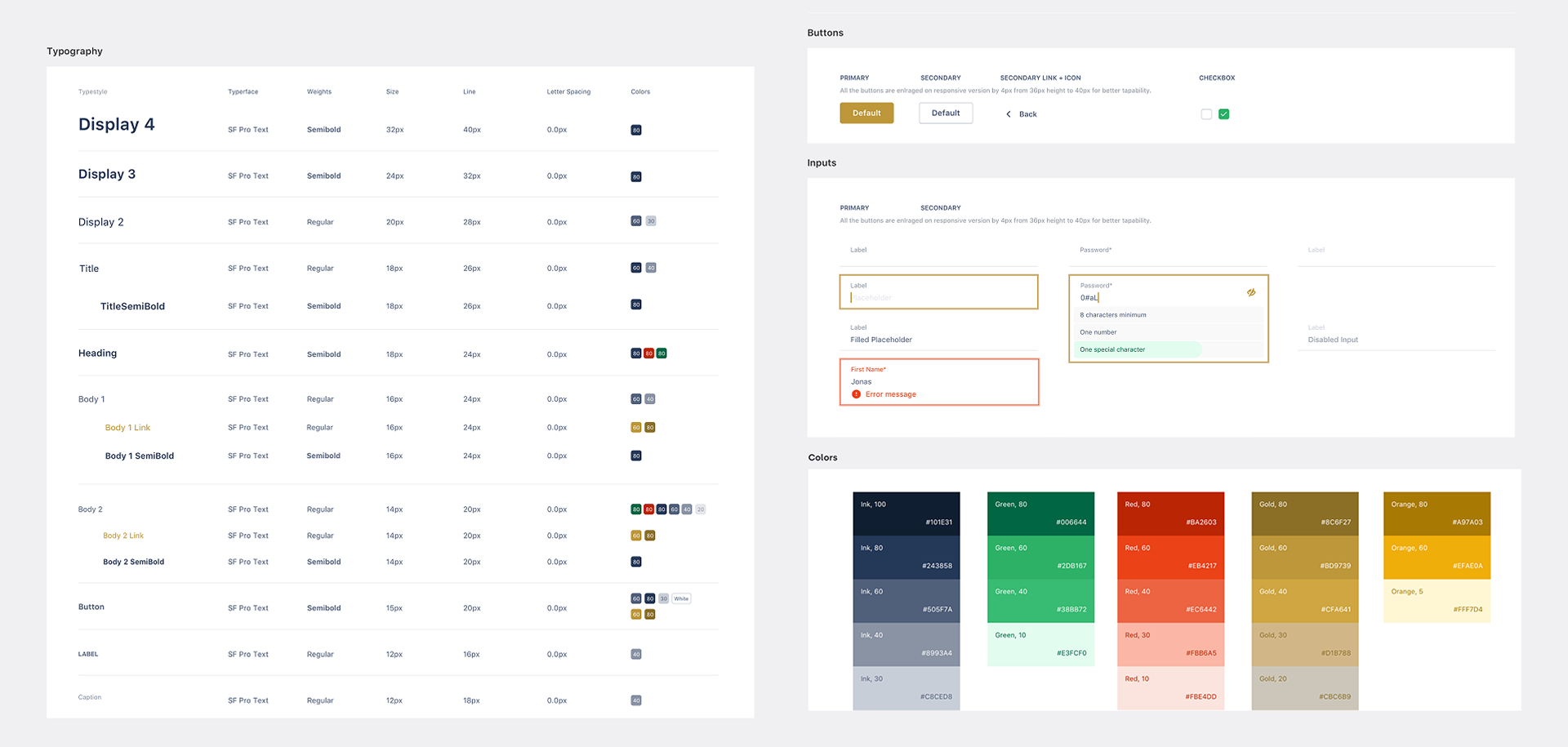Select the Ink, 100 #101E31 swatch

coord(906,514)
